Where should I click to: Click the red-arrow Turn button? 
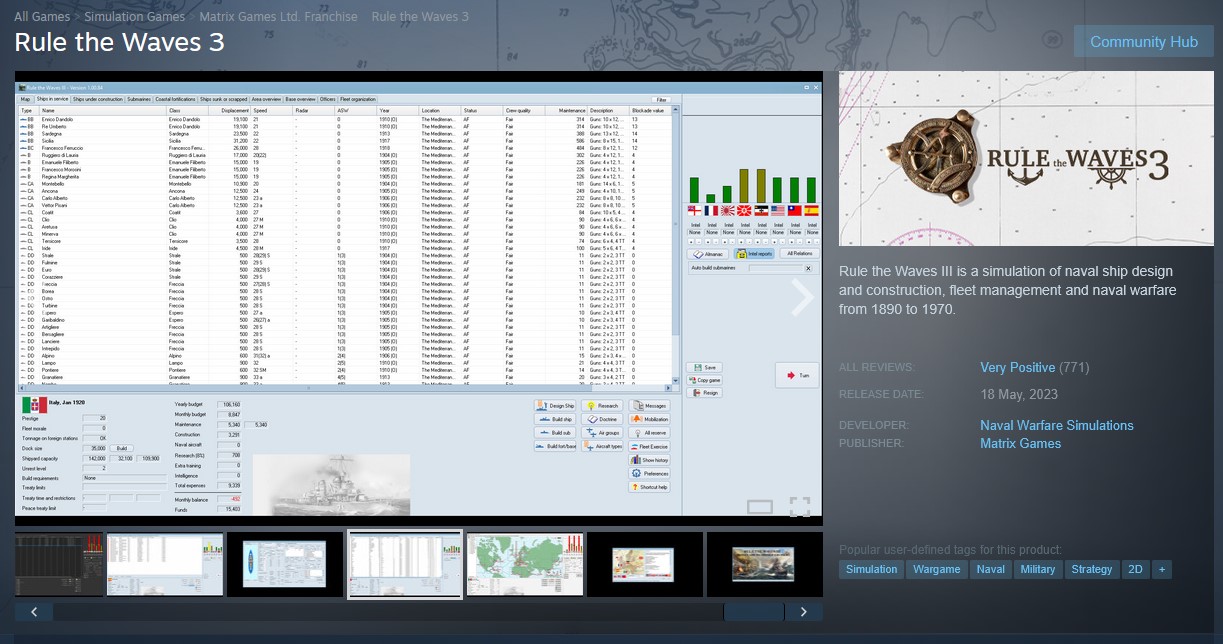pos(797,375)
